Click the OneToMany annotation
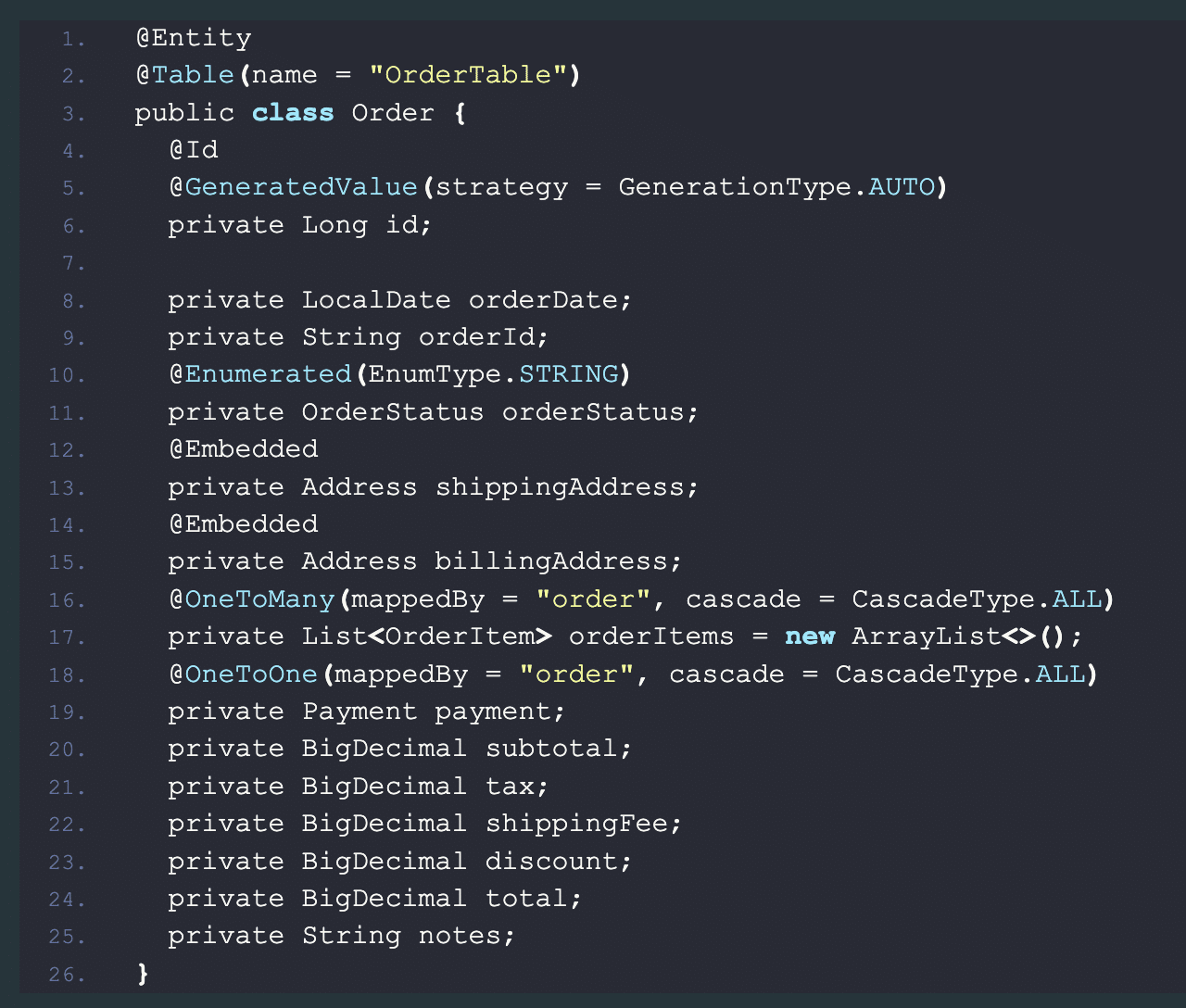Image resolution: width=1186 pixels, height=1008 pixels. pyautogui.click(x=259, y=599)
